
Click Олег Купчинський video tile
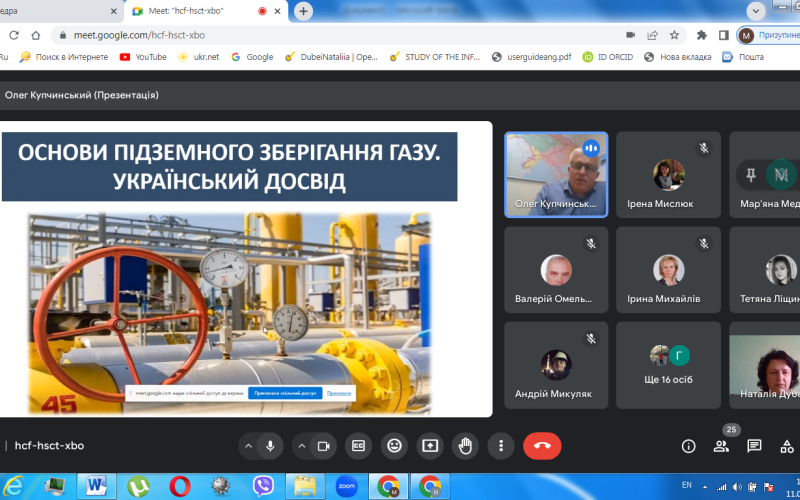[556, 174]
